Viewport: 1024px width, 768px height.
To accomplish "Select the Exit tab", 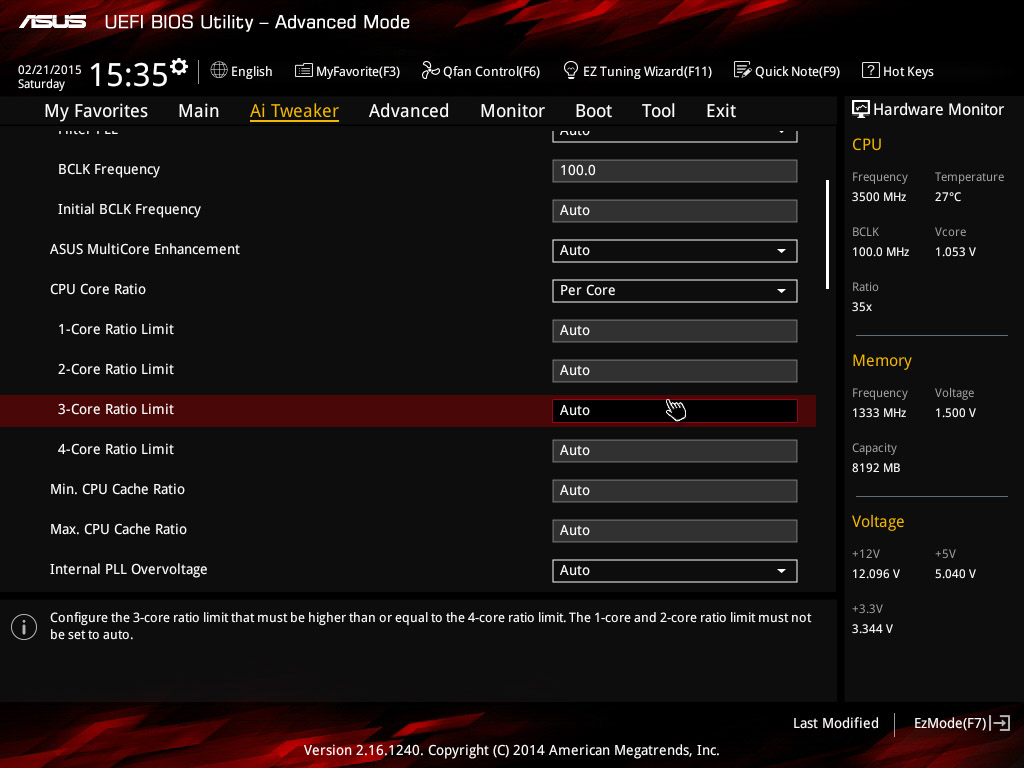I will [721, 111].
